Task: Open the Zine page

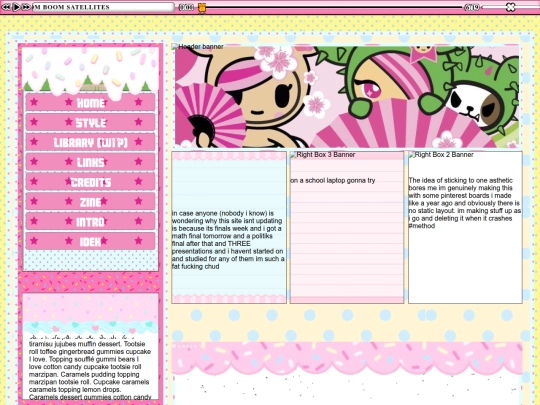Action: click(x=90, y=202)
